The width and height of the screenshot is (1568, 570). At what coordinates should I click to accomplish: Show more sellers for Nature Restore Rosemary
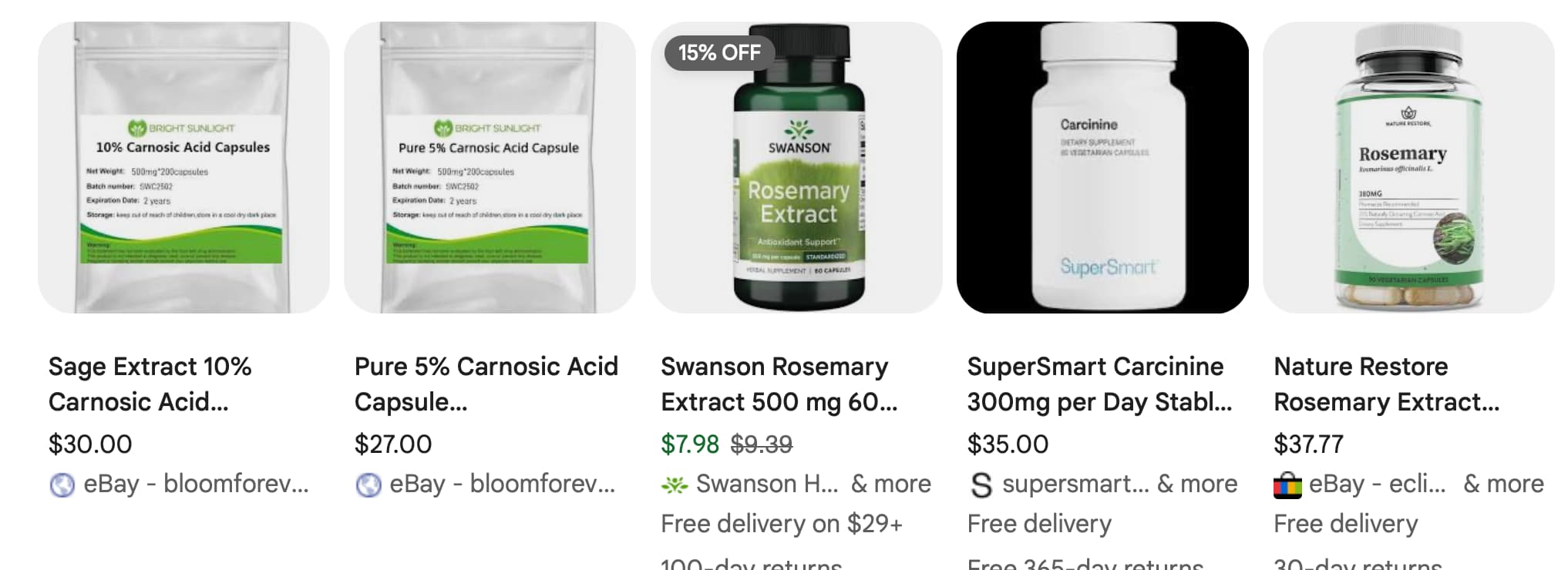[x=1503, y=484]
